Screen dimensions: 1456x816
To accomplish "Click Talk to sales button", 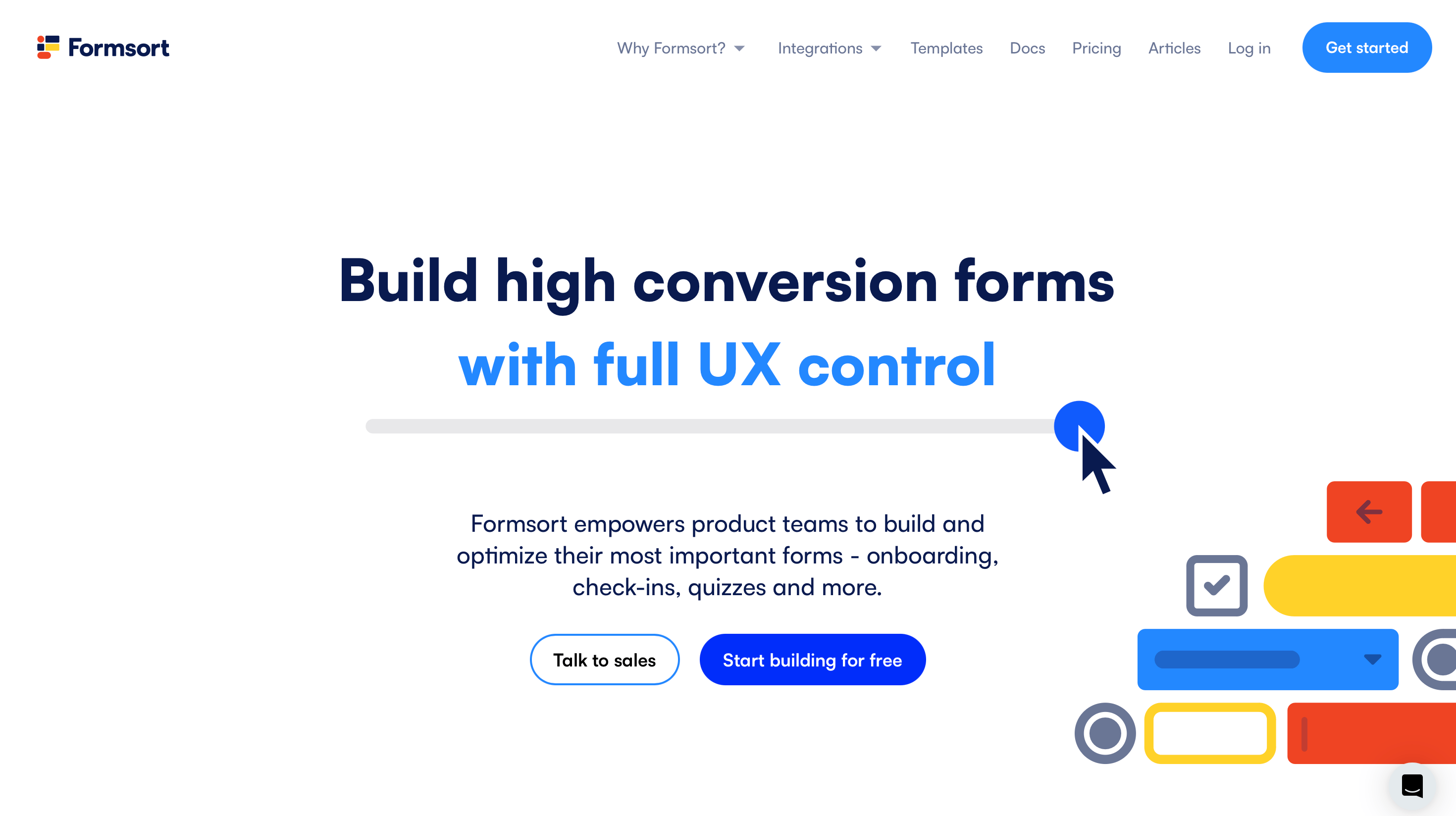I will (605, 659).
